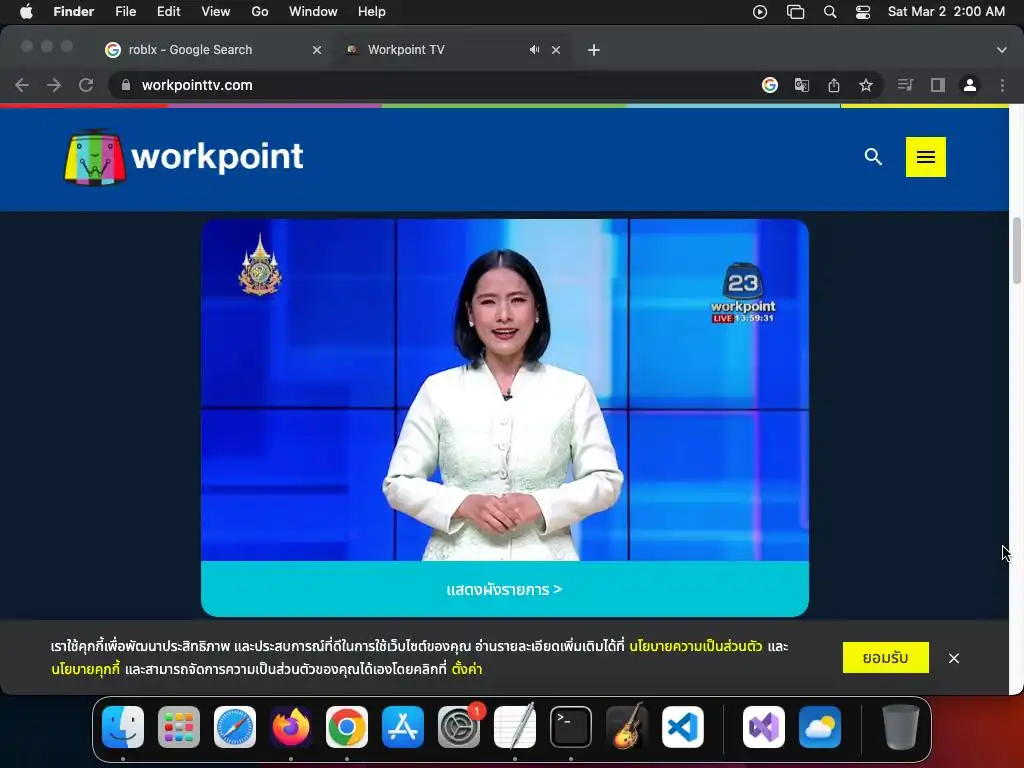The image size is (1024, 768).
Task: Open a new browser tab
Action: [x=594, y=50]
